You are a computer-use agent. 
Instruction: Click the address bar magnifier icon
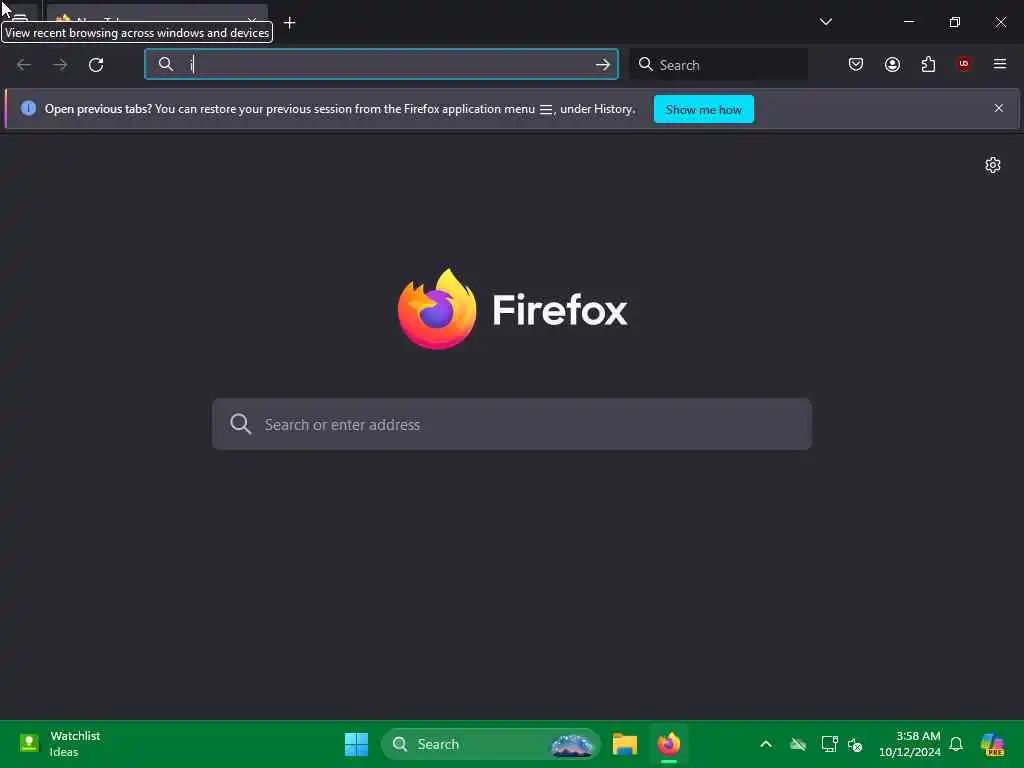[166, 64]
